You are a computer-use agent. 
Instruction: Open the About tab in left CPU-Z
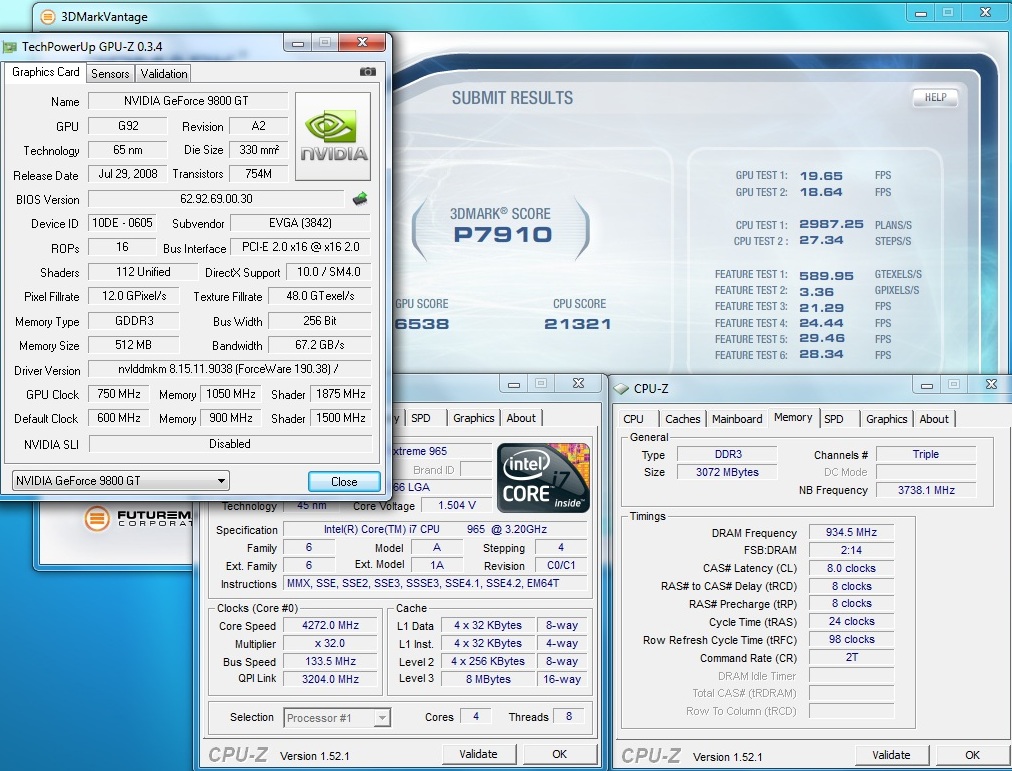pyautogui.click(x=521, y=418)
